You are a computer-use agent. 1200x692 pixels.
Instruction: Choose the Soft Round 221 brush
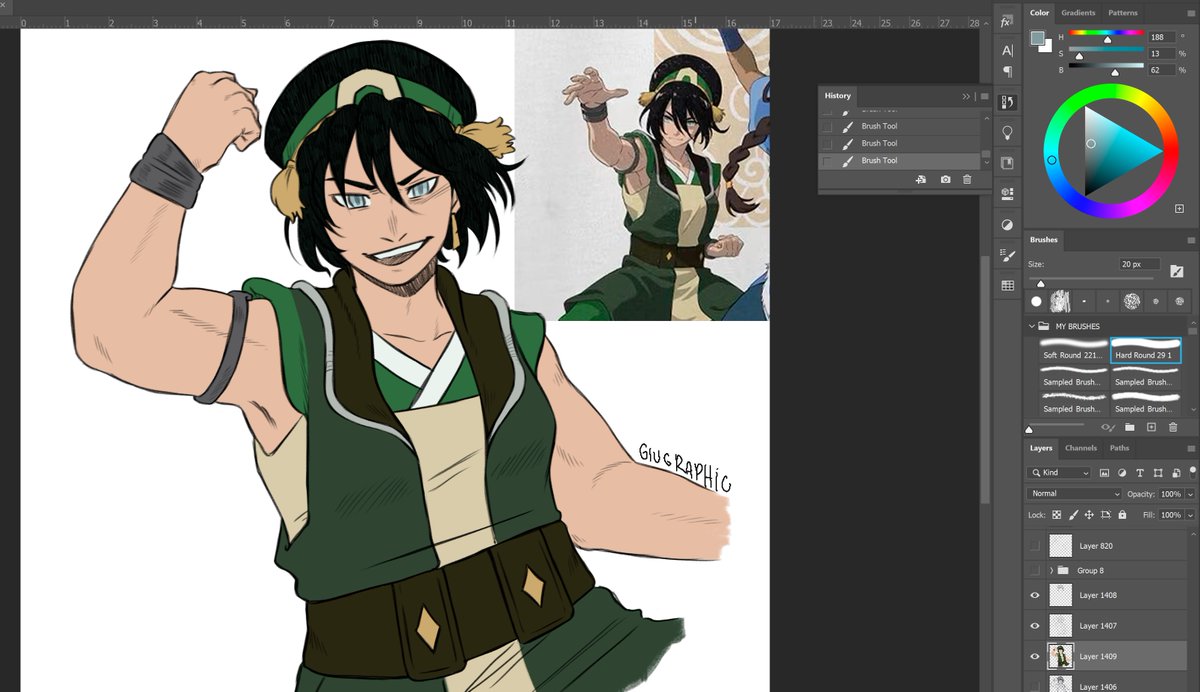tap(1073, 349)
